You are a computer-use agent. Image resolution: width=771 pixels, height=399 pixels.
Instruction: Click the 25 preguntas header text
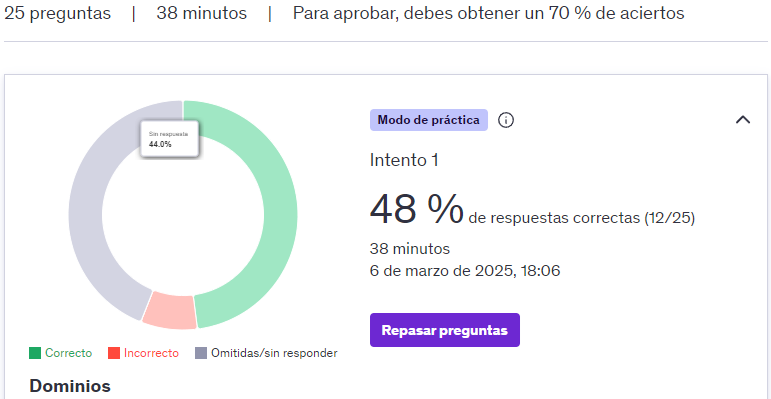click(58, 13)
